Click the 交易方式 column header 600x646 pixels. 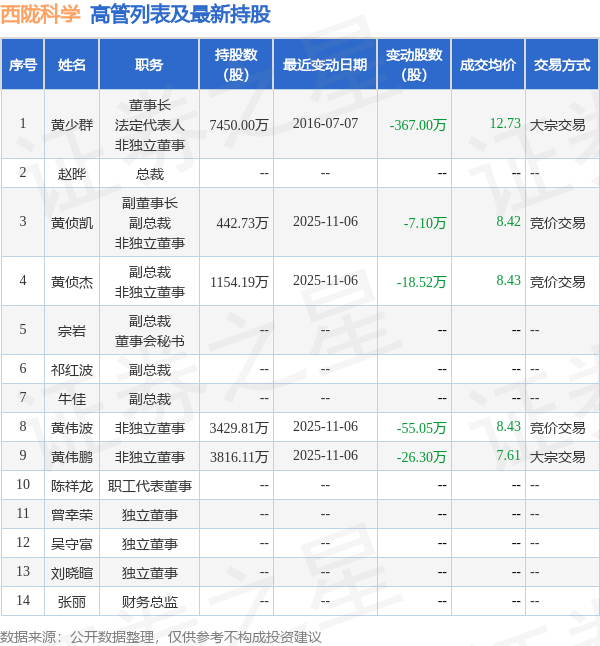coord(562,65)
